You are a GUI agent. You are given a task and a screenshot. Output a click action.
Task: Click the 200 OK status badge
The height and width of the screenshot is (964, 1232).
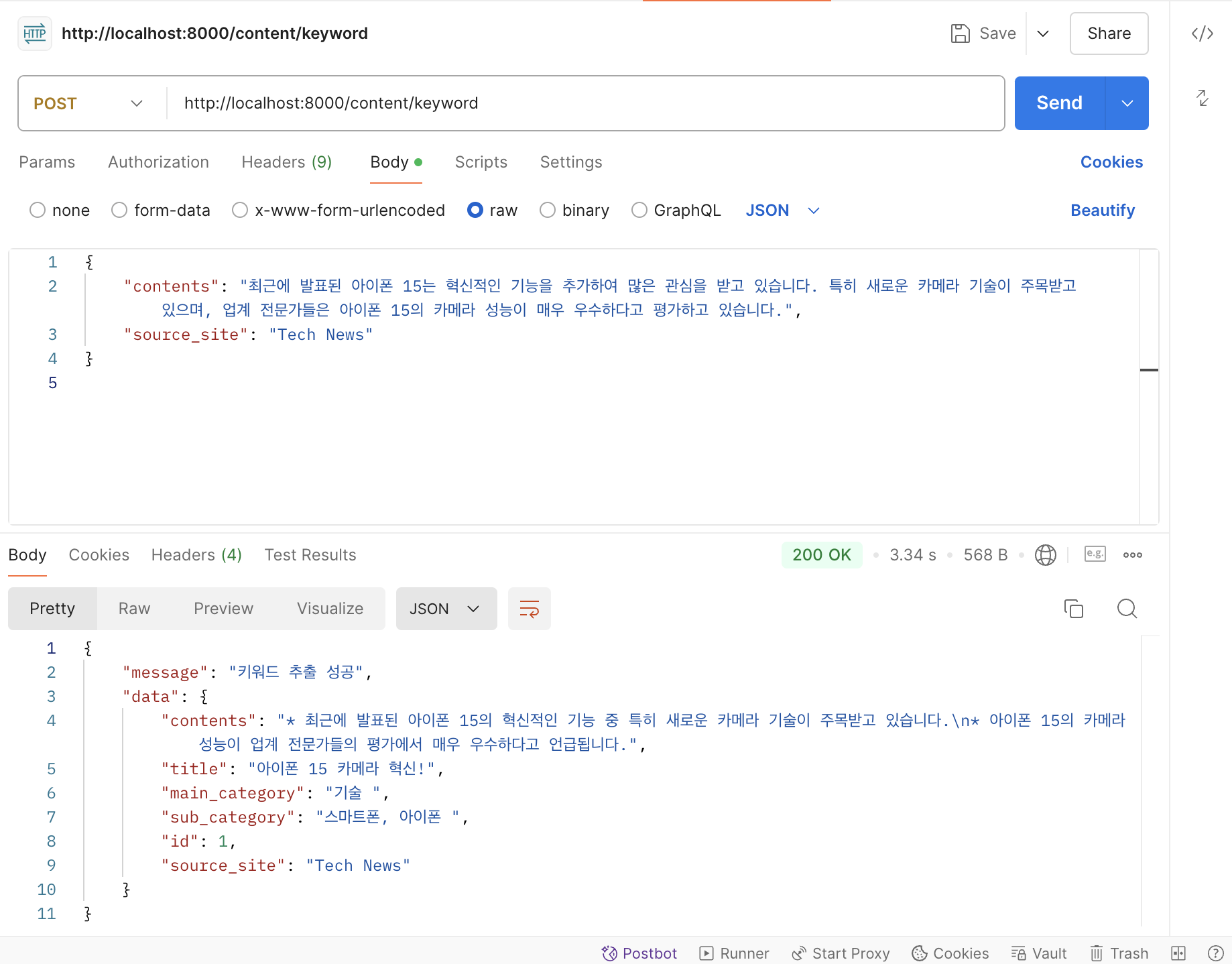[x=822, y=555]
